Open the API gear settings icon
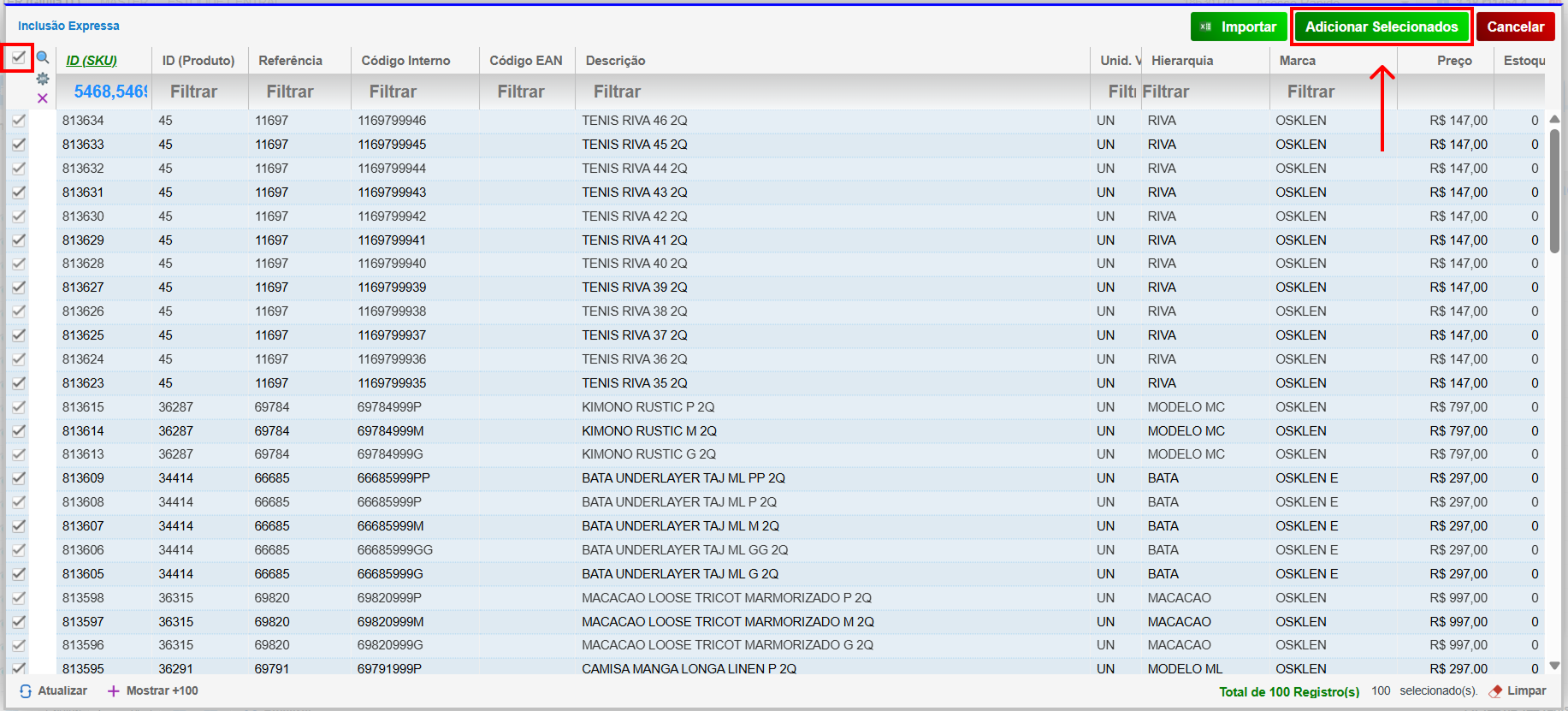Image resolution: width=1568 pixels, height=711 pixels. tap(42, 79)
